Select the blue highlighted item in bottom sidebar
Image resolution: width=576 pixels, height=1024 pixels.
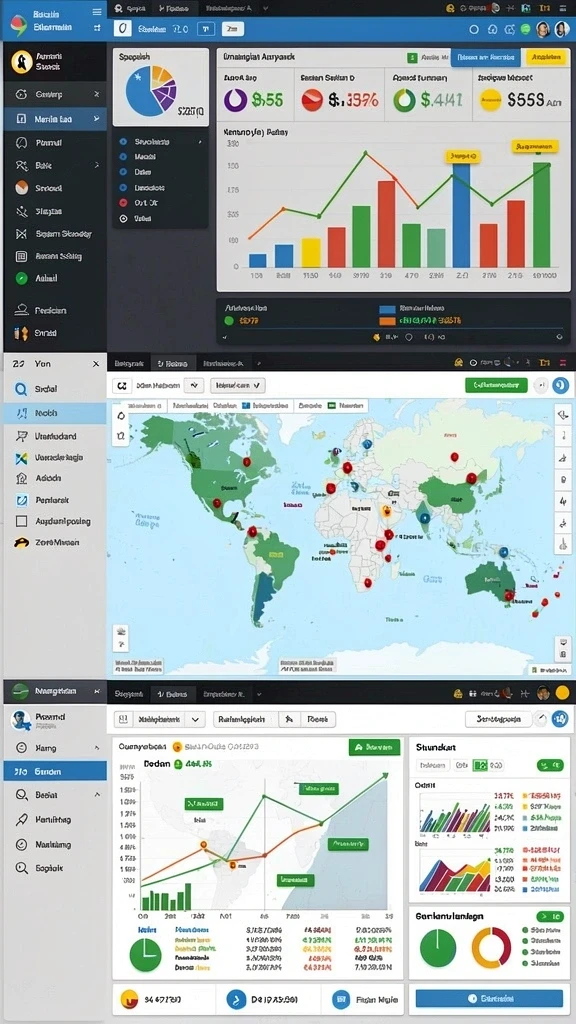pos(55,771)
